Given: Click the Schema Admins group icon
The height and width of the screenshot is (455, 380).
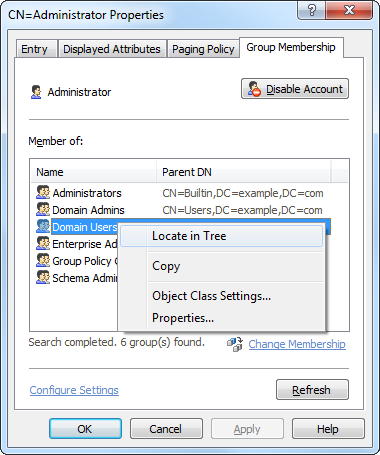Looking at the screenshot, I should pos(43,278).
